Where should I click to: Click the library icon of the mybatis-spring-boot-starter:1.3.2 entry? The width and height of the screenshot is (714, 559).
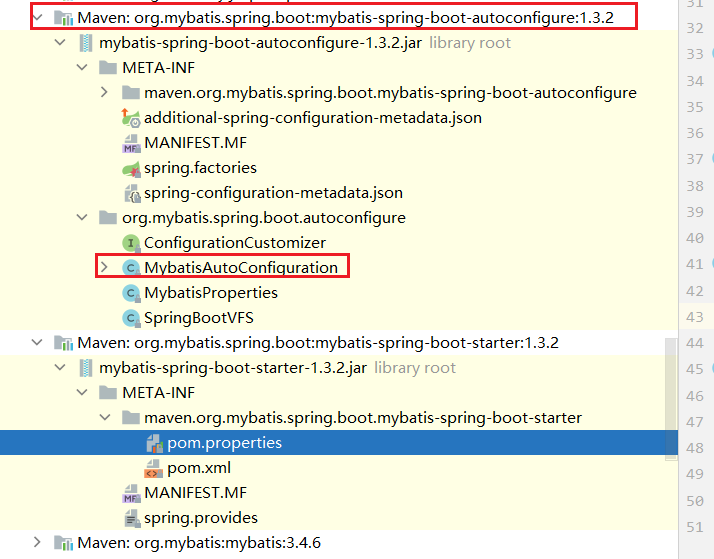(63, 343)
